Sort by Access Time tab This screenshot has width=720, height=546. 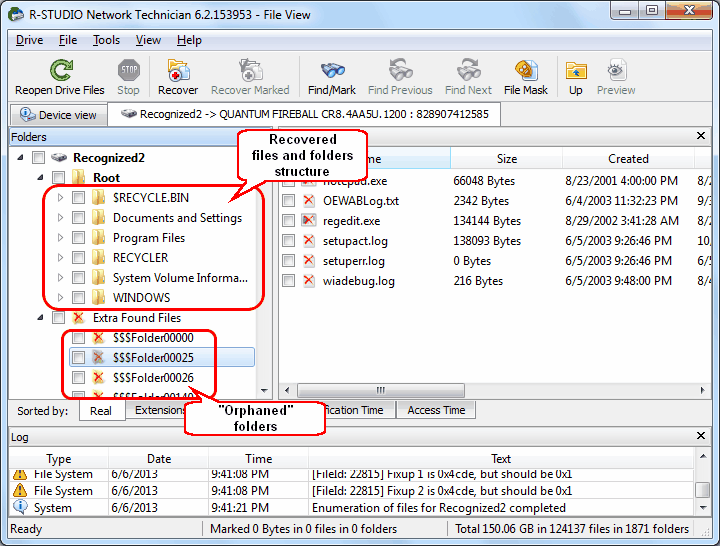436,410
